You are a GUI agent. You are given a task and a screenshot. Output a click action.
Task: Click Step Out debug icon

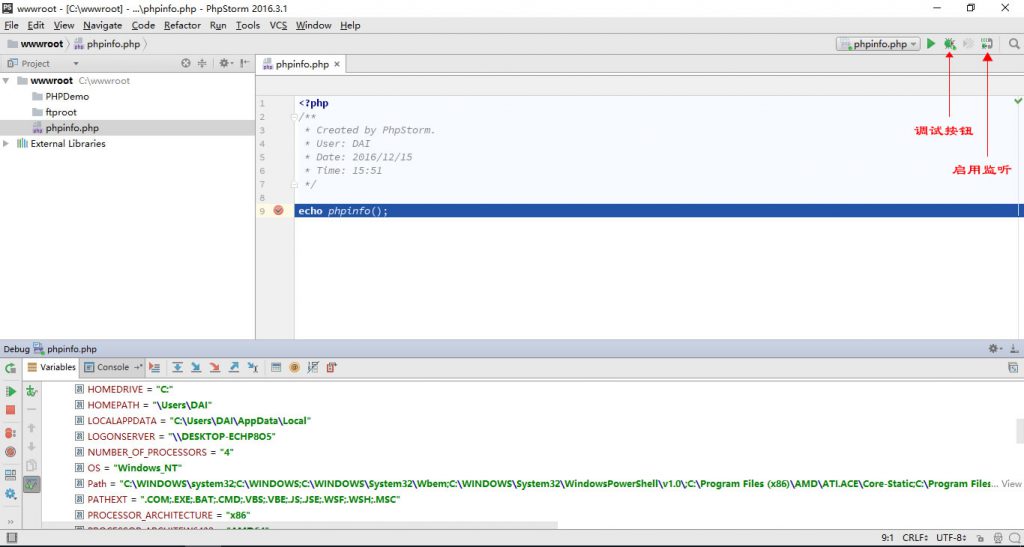(234, 367)
